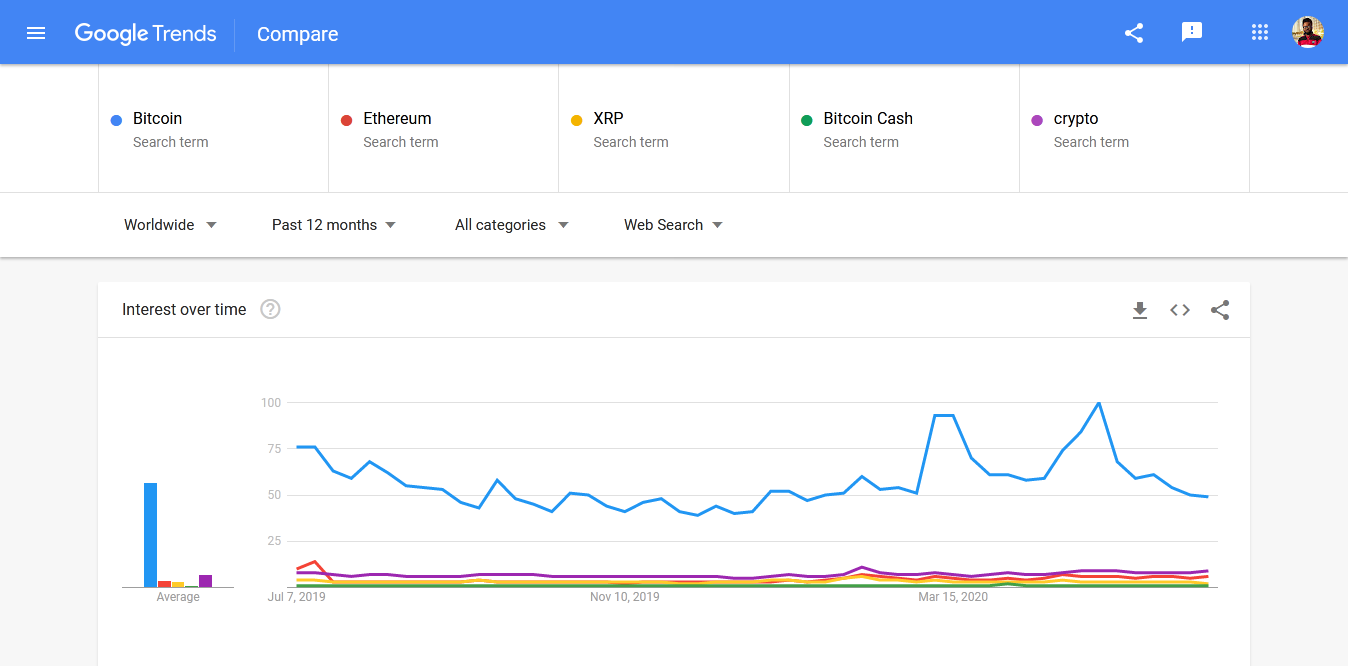Open the hamburger main menu
The image size is (1348, 666).
click(36, 33)
